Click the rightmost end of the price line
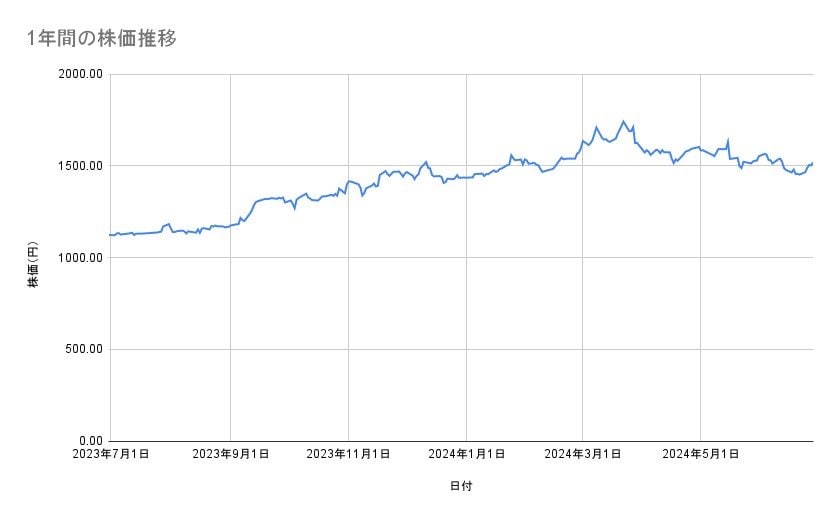This screenshot has height=519, width=839. 812,163
